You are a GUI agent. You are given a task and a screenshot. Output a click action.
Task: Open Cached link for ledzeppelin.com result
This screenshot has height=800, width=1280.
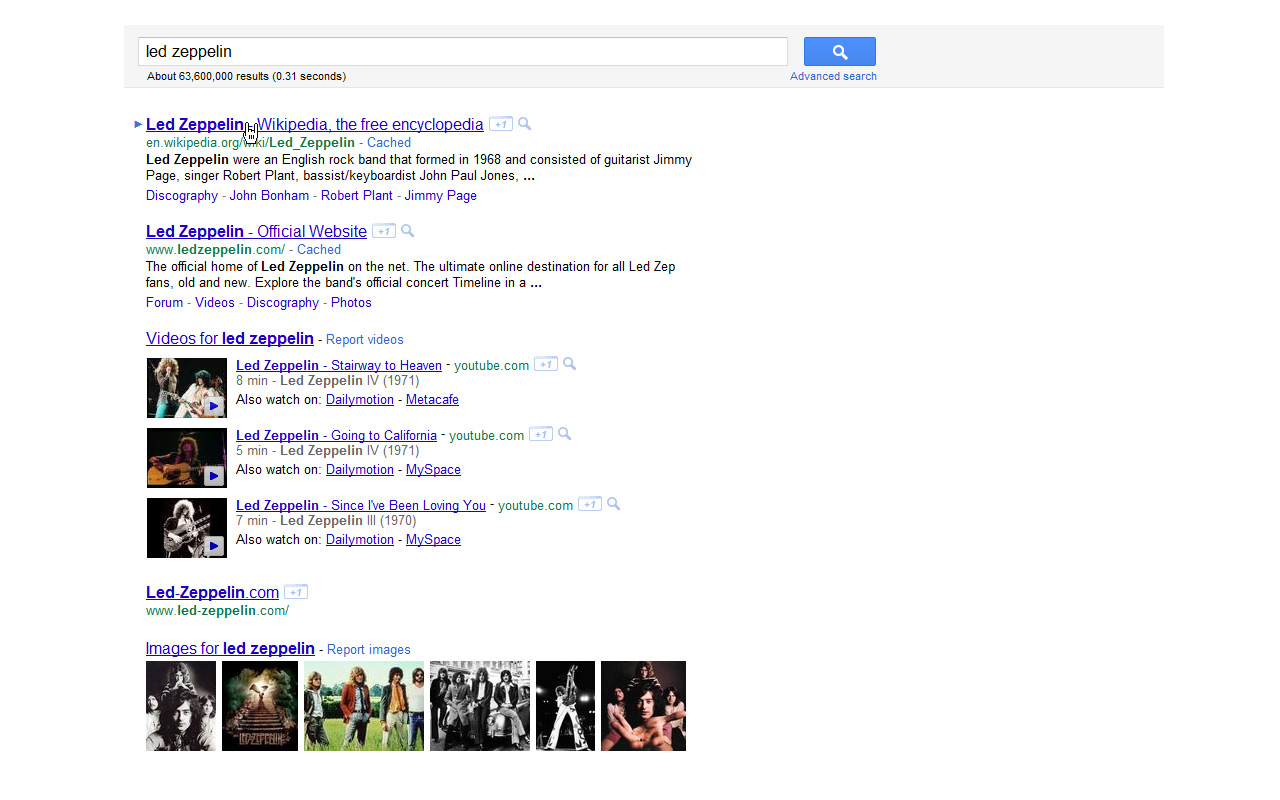[x=319, y=250]
